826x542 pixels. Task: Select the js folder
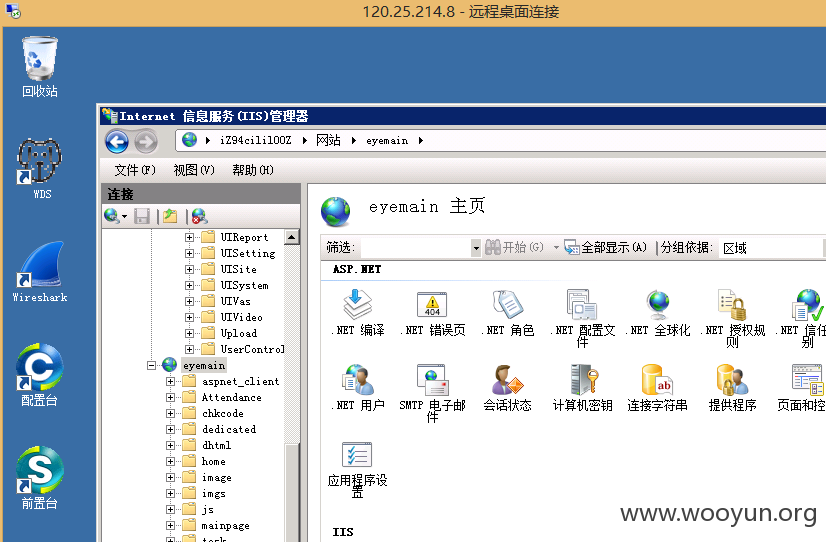coord(208,509)
